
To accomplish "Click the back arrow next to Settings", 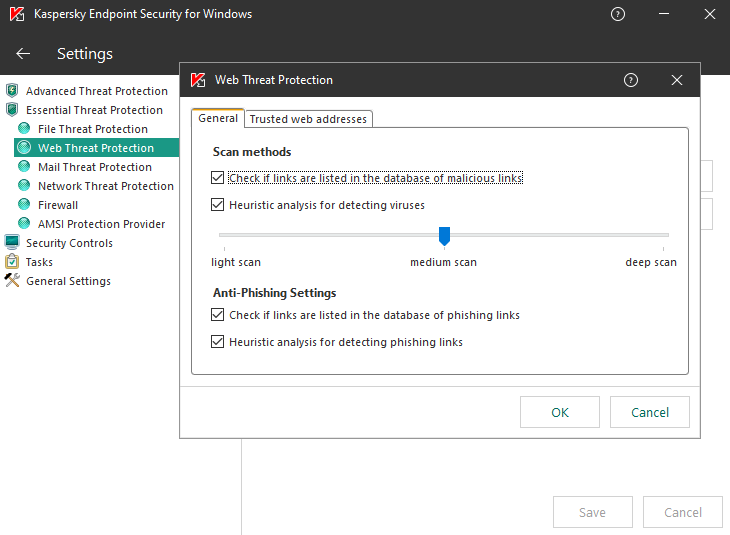I will pos(23,54).
